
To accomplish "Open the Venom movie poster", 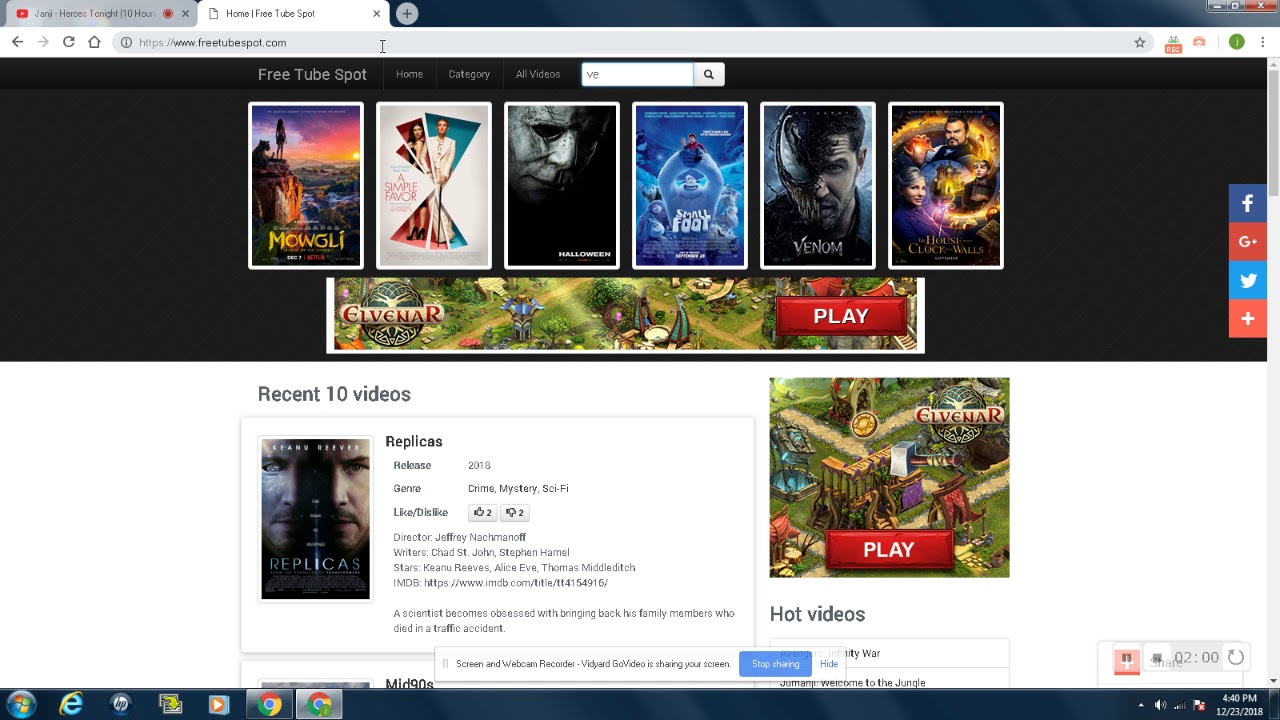I will 818,186.
